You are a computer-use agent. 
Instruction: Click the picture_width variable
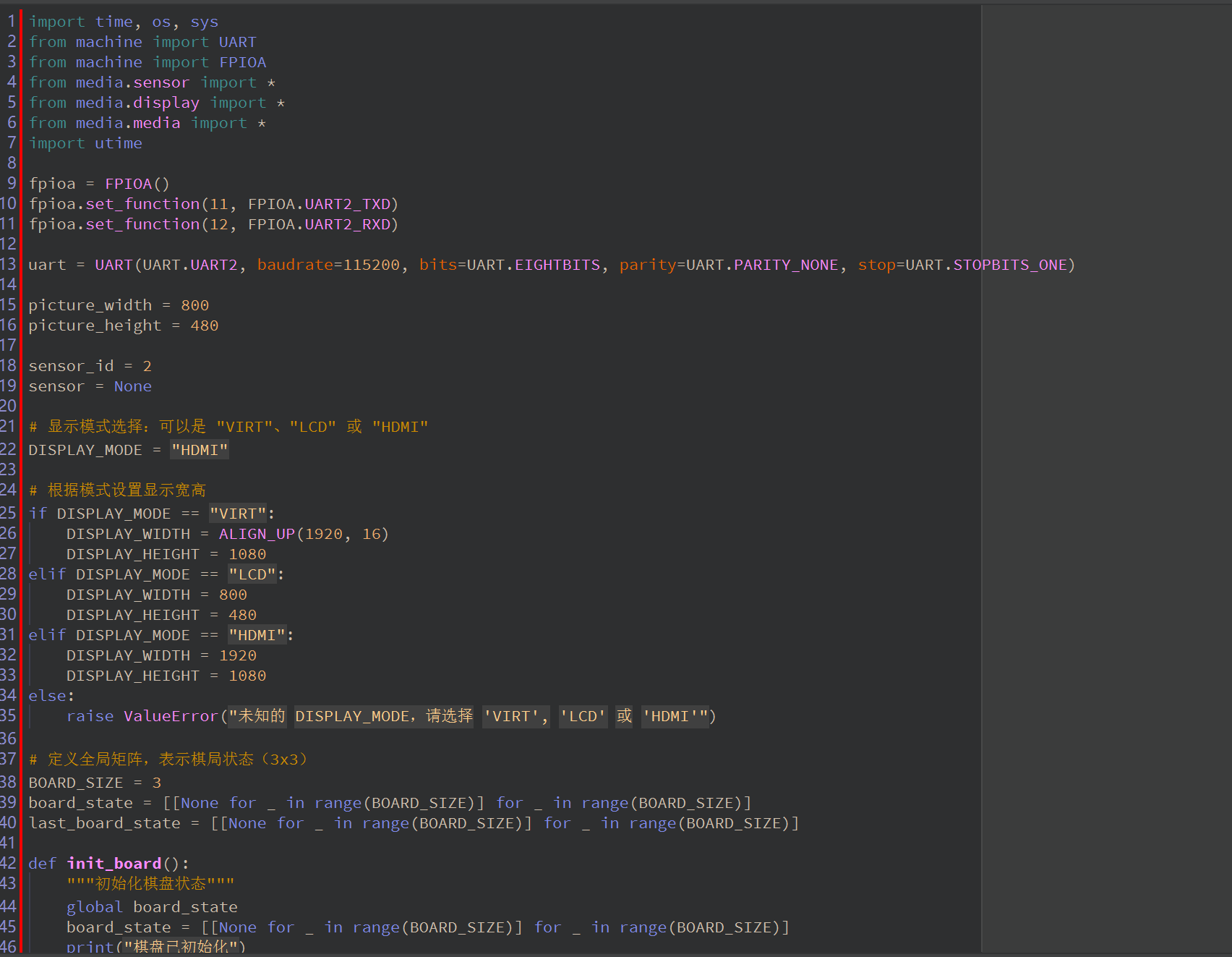(x=90, y=305)
